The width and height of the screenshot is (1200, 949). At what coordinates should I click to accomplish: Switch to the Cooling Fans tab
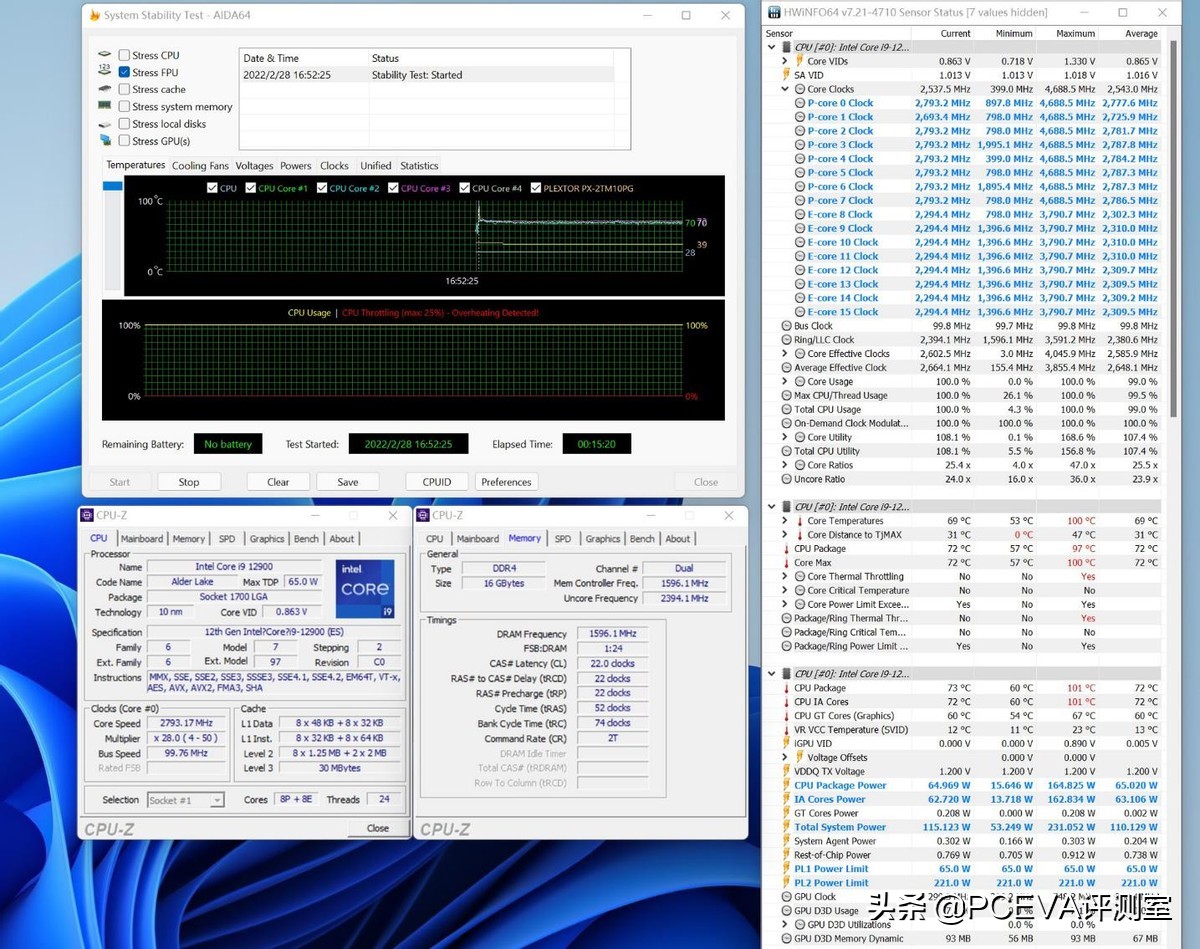click(x=200, y=166)
